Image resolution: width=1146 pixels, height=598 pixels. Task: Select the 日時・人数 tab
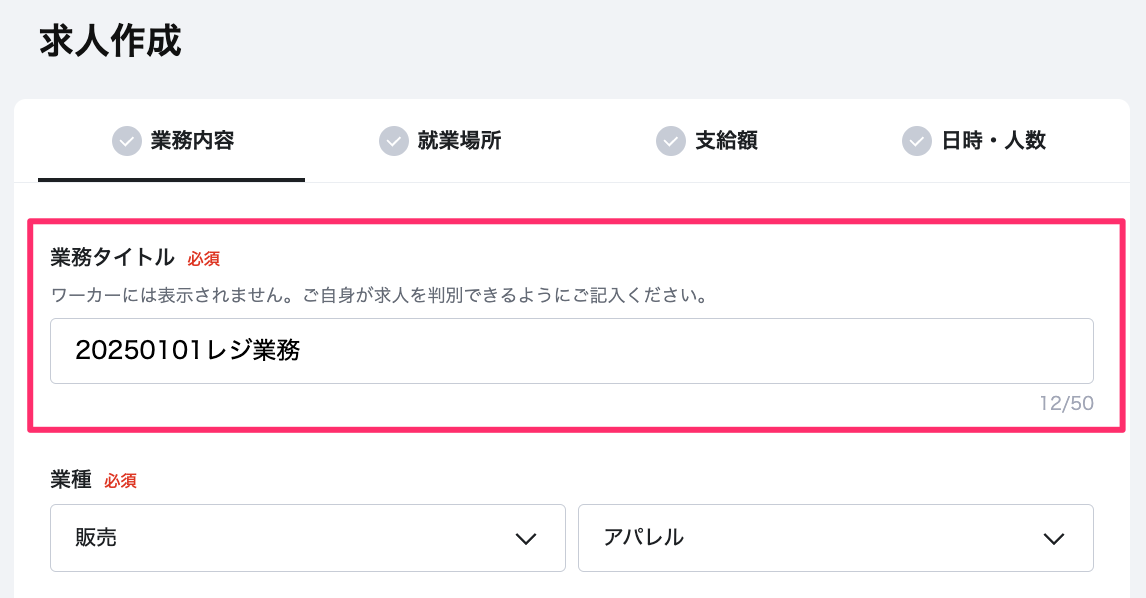(x=993, y=141)
